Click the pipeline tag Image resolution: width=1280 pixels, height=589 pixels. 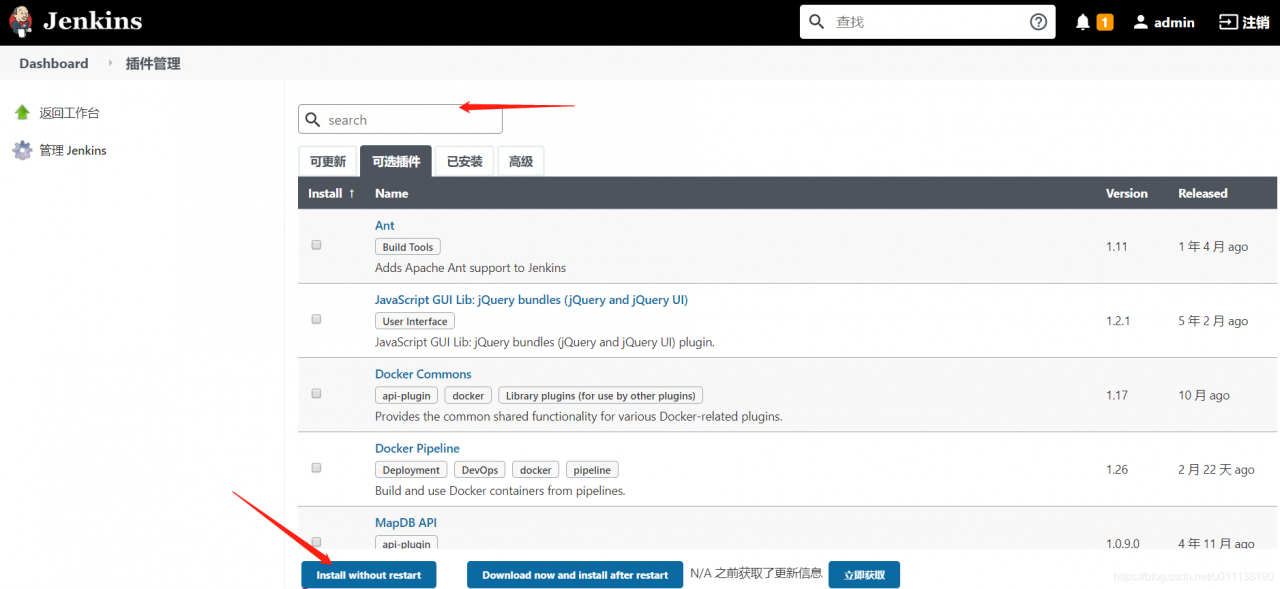[593, 469]
